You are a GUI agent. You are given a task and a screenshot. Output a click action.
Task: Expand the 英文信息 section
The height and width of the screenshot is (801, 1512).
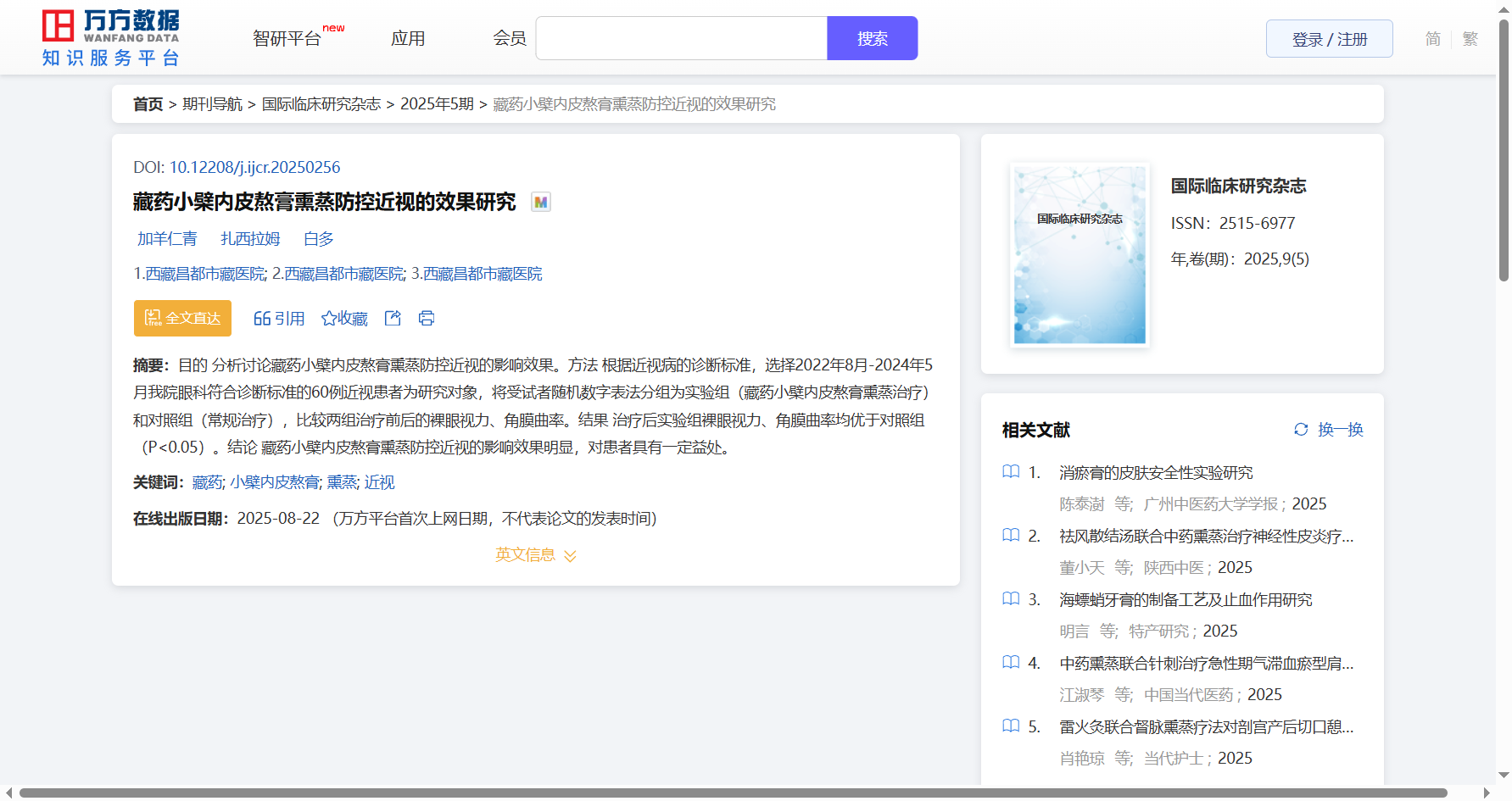535,555
